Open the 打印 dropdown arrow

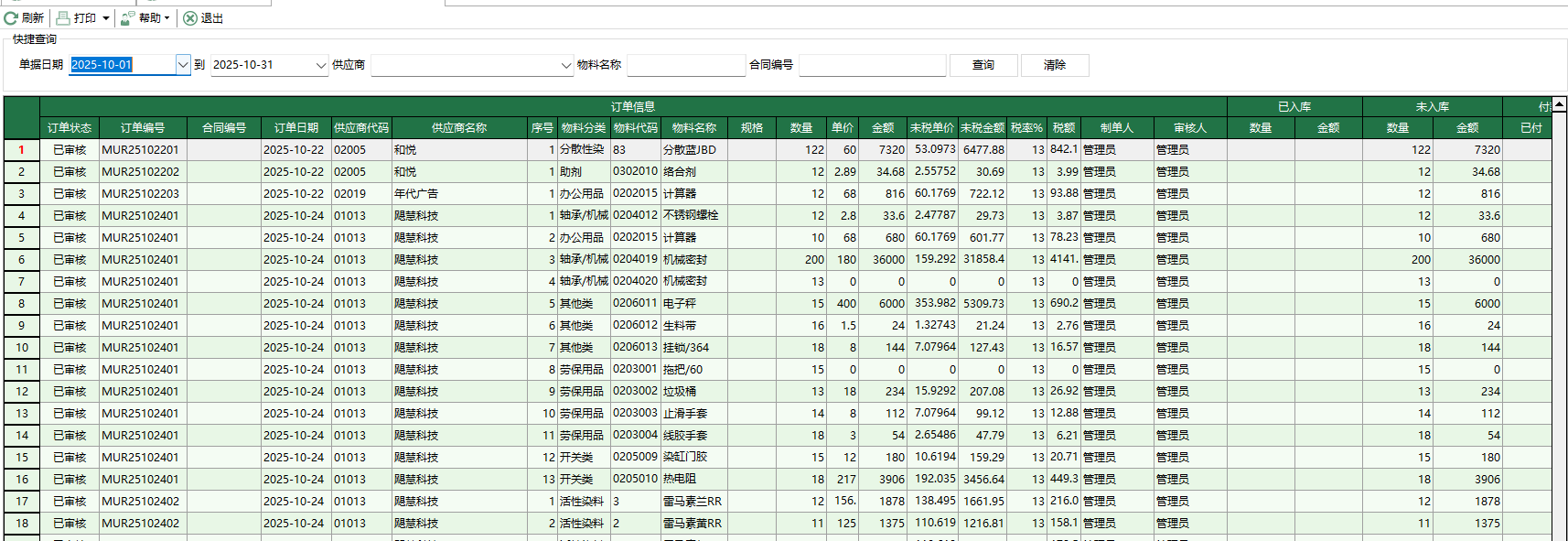[106, 18]
